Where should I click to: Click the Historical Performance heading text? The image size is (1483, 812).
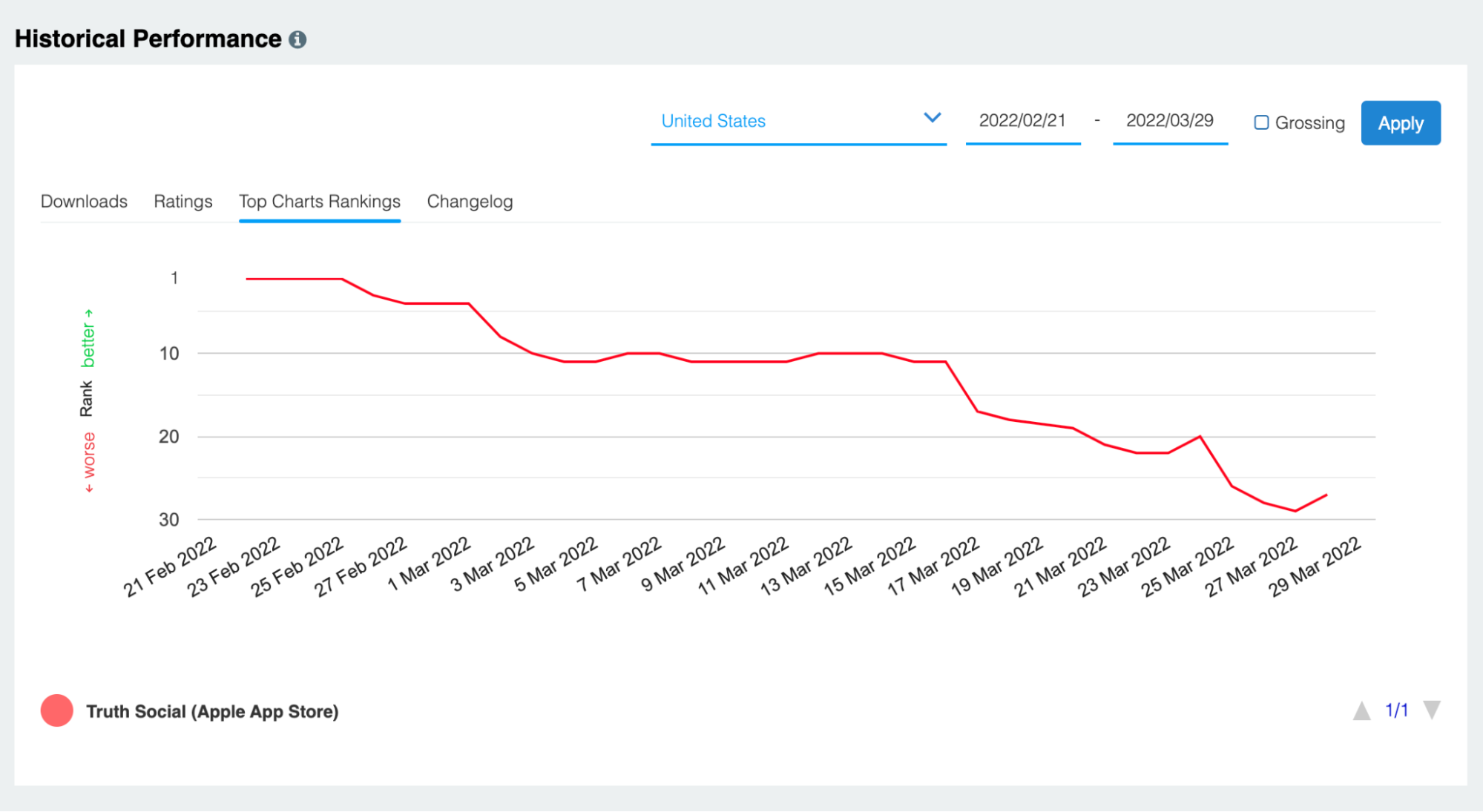click(148, 39)
